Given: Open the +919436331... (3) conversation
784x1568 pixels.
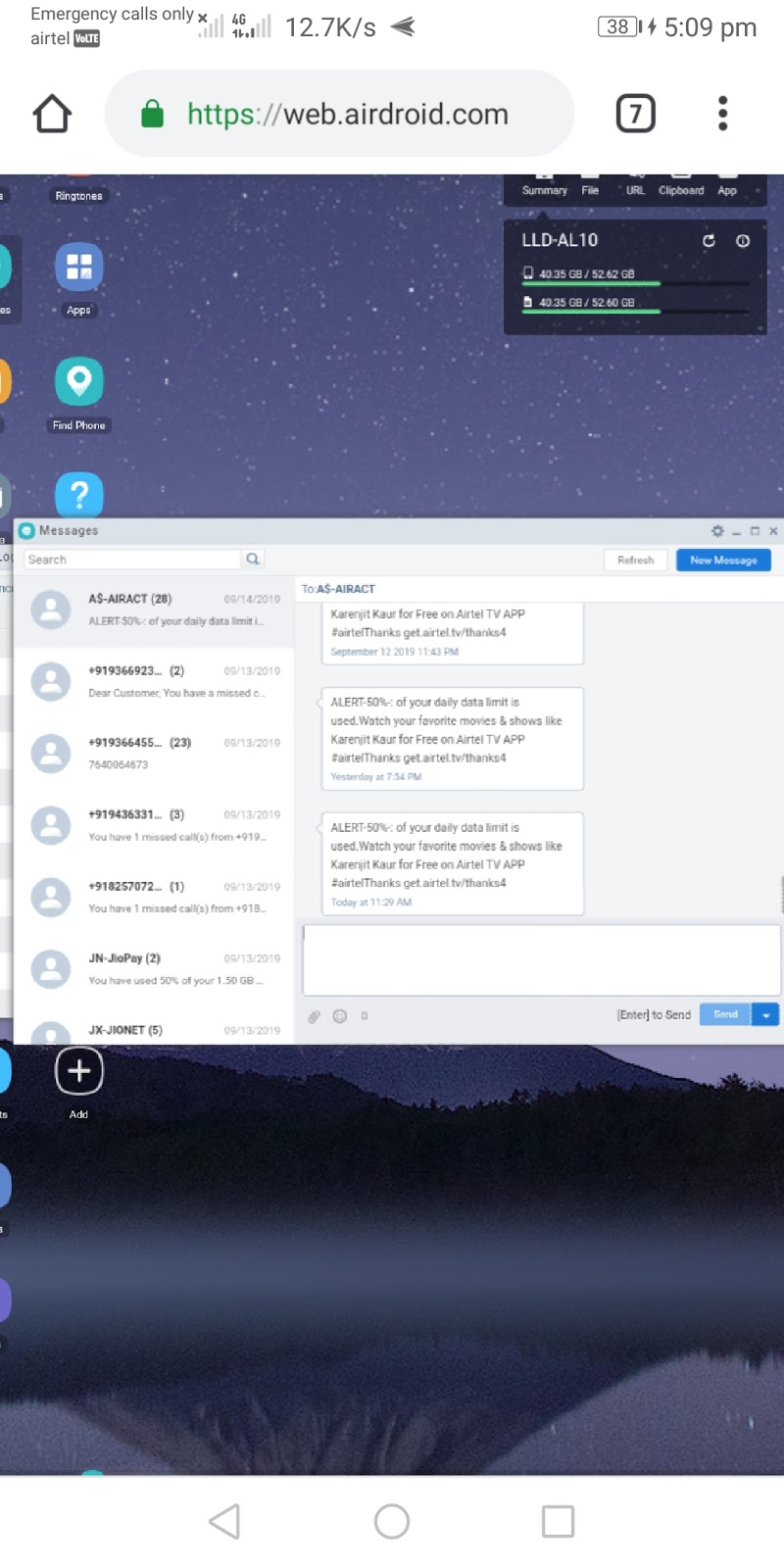Looking at the screenshot, I should click(154, 826).
